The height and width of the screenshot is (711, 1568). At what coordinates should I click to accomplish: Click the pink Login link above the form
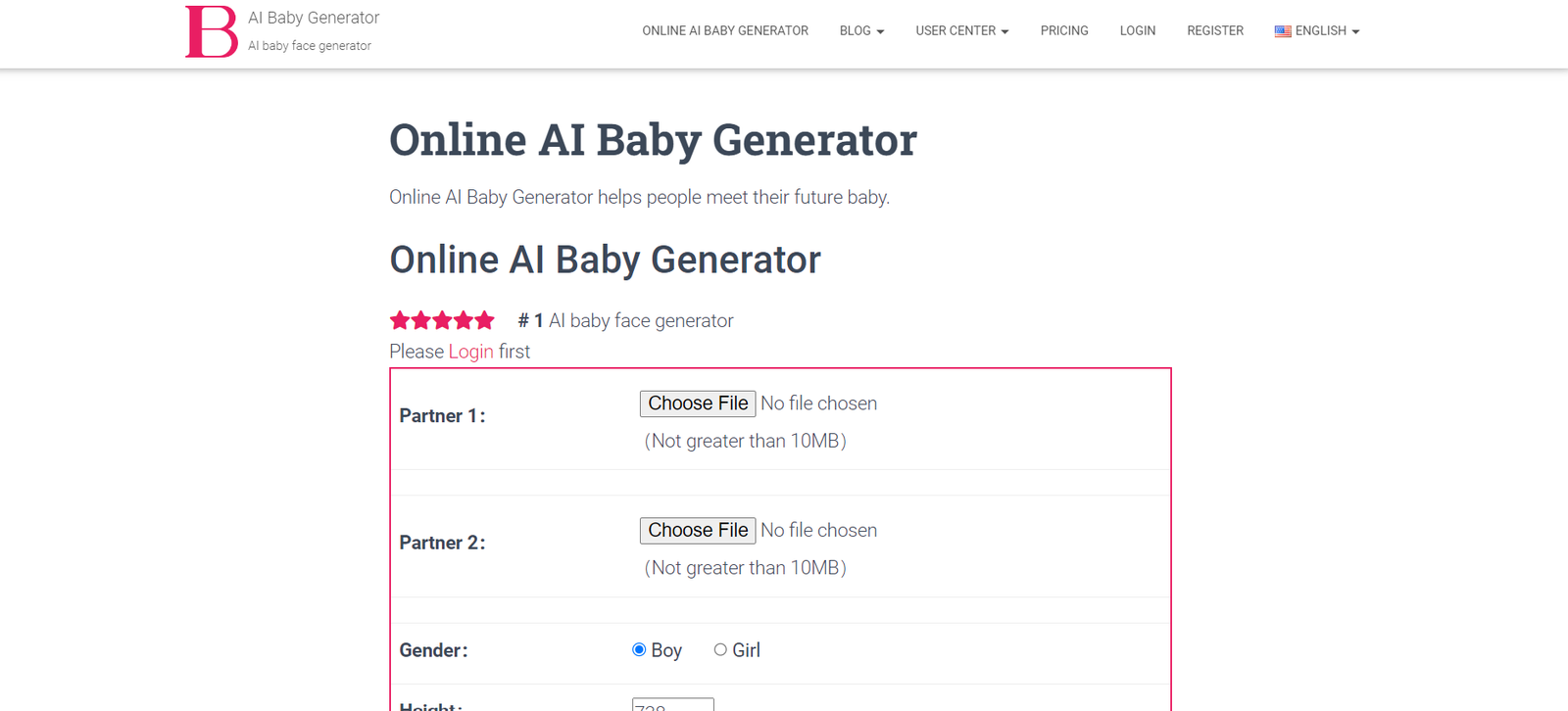(470, 352)
